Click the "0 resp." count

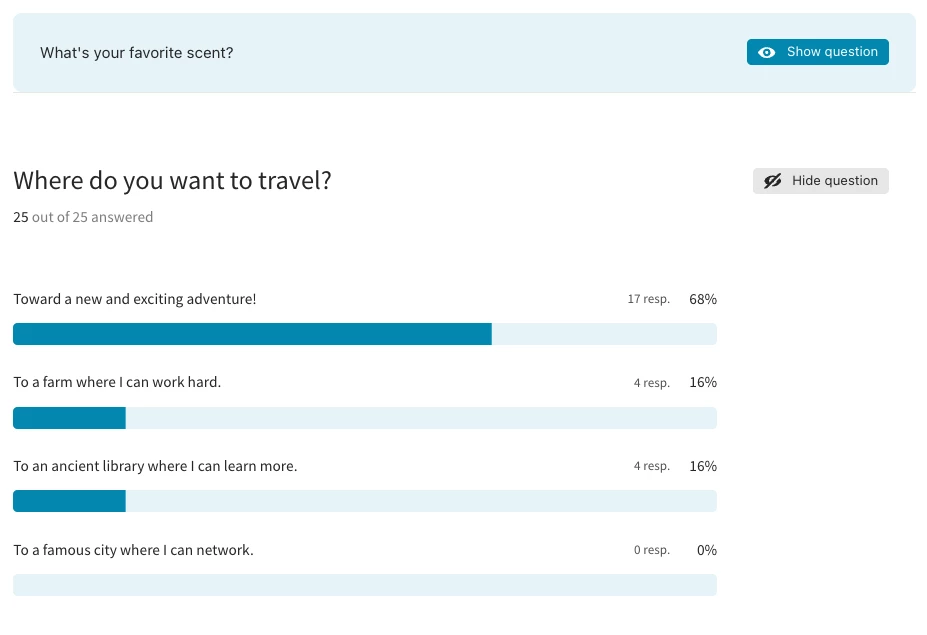pos(651,551)
